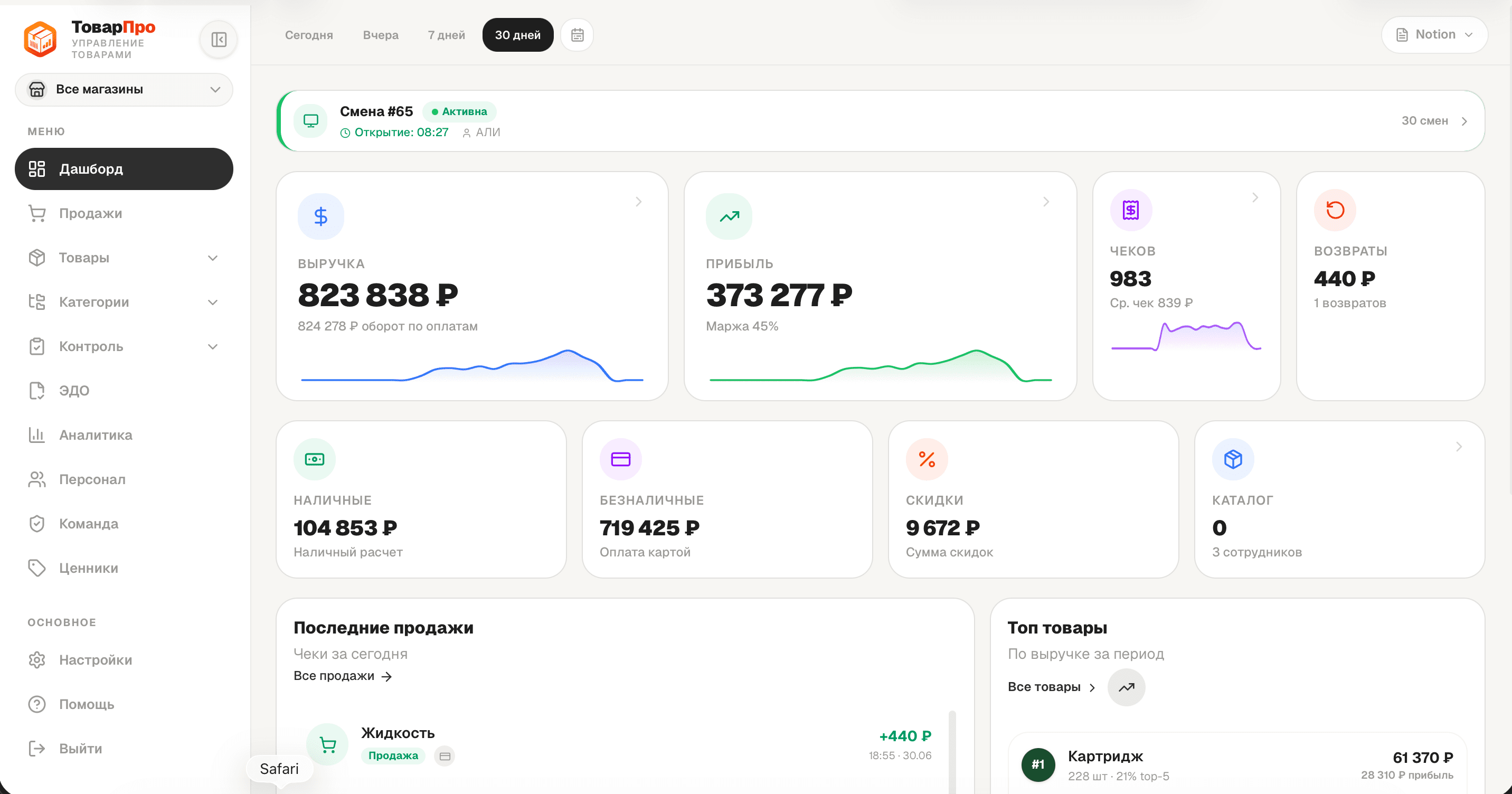Click the discount percent icon
1512x794 pixels.
[x=926, y=459]
